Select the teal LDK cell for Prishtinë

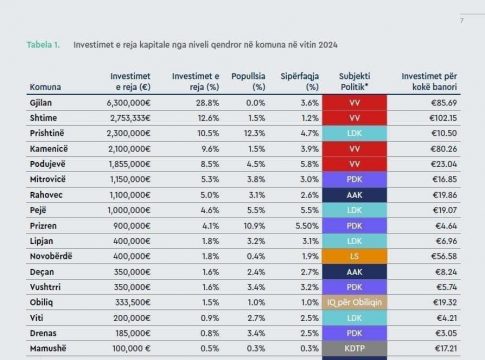pos(354,133)
